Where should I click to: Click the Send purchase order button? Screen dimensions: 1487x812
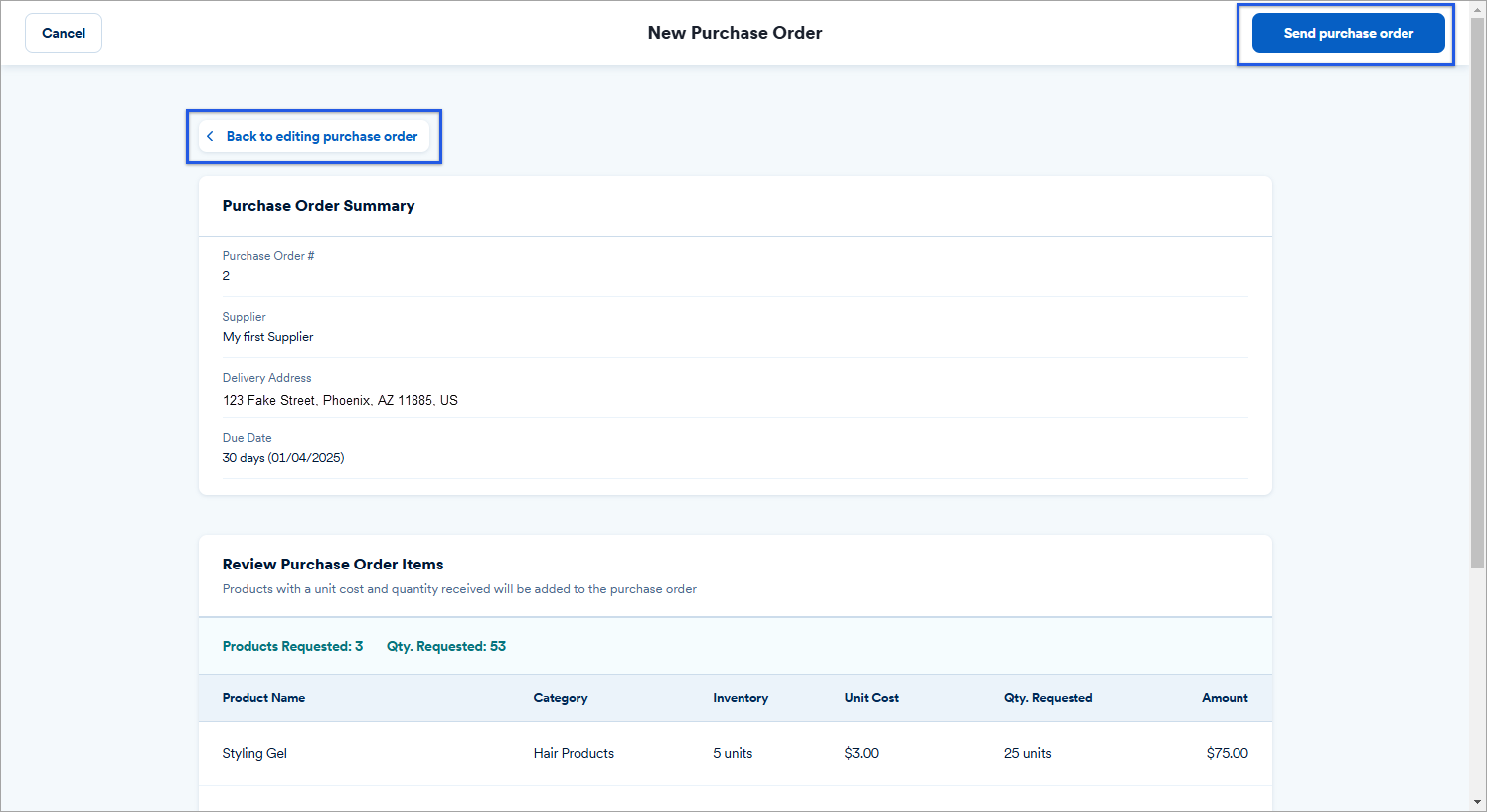pyautogui.click(x=1347, y=32)
